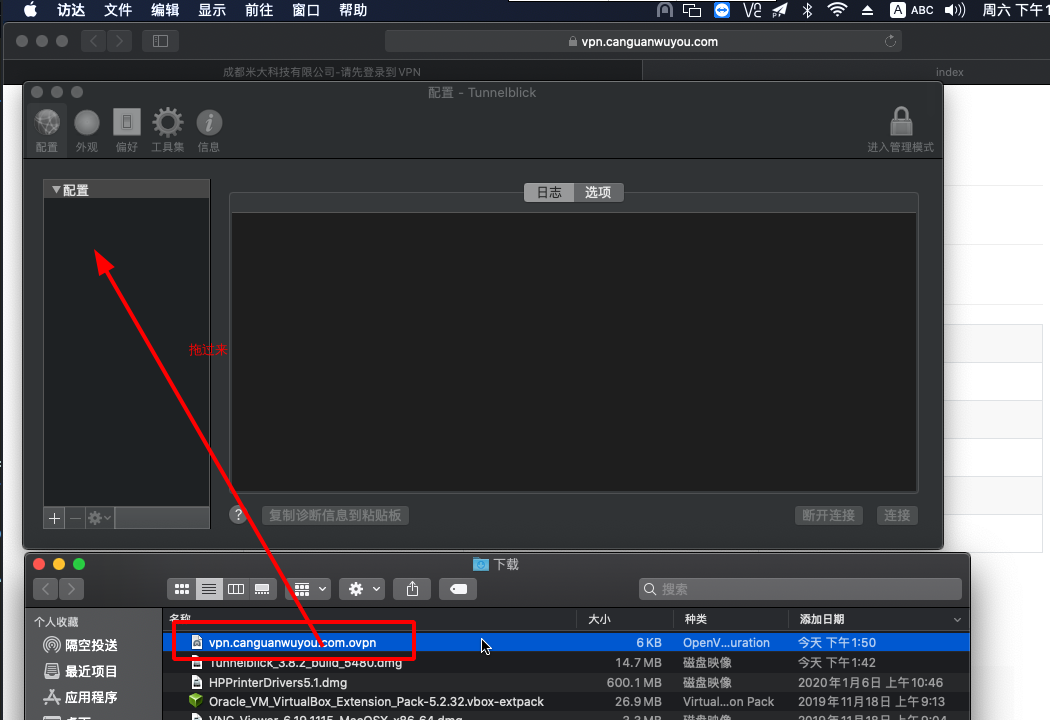Click the volume menu bar icon

[955, 10]
